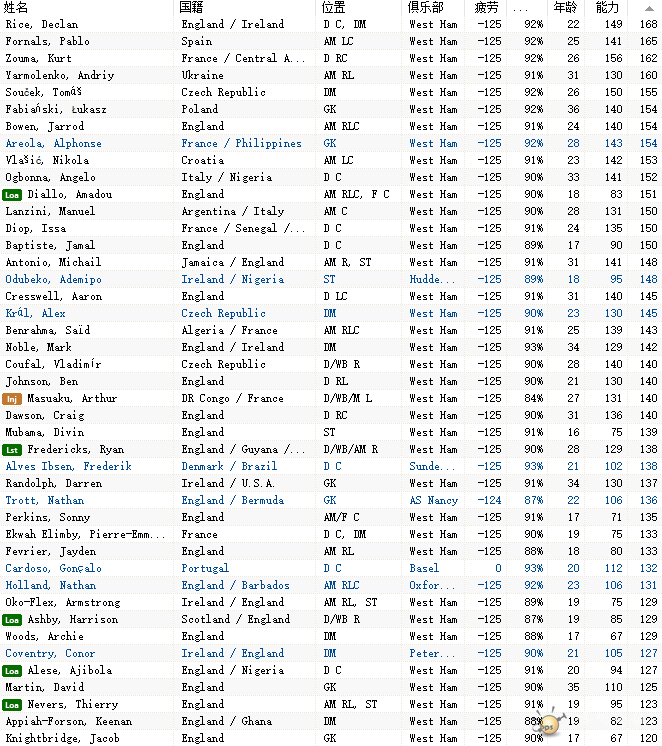Click the Lst badge beside Fredericks, Ryan
662x746 pixels.
point(12,450)
